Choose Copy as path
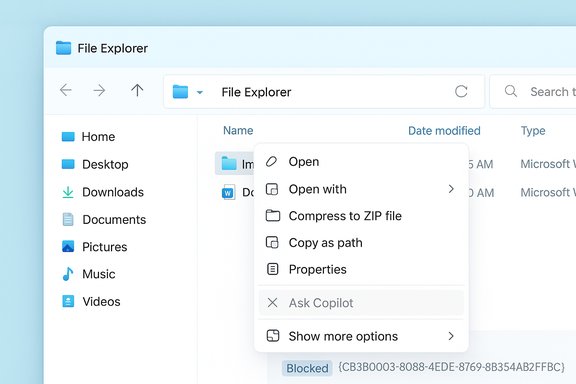Viewport: 576px width, 384px height. pyautogui.click(x=361, y=243)
